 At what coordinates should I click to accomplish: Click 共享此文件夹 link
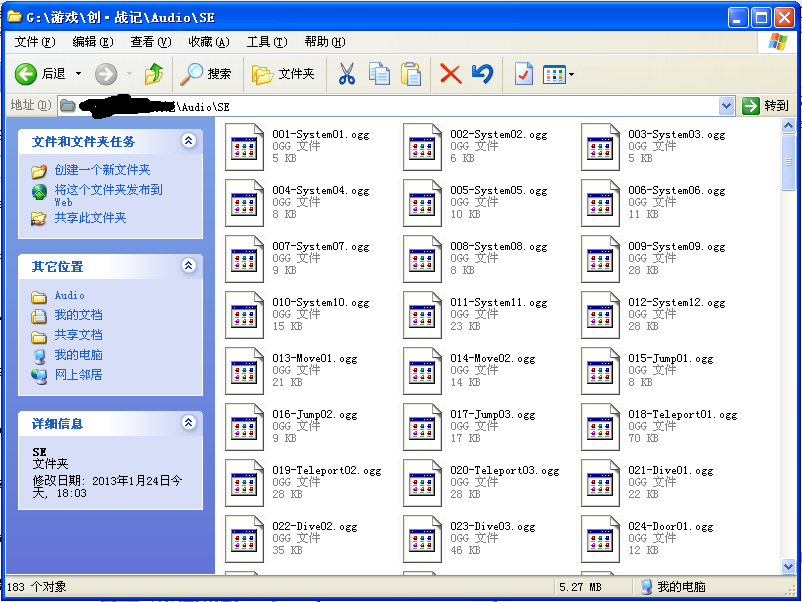(90, 218)
